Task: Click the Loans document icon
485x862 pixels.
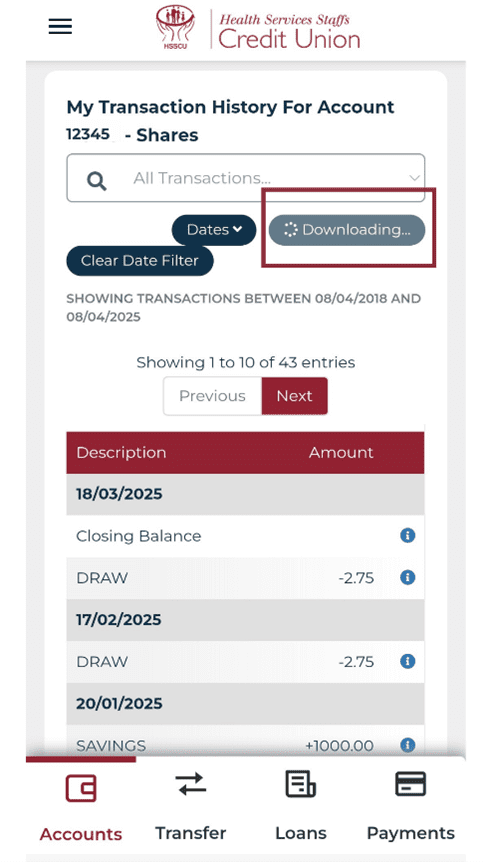Action: click(x=300, y=784)
